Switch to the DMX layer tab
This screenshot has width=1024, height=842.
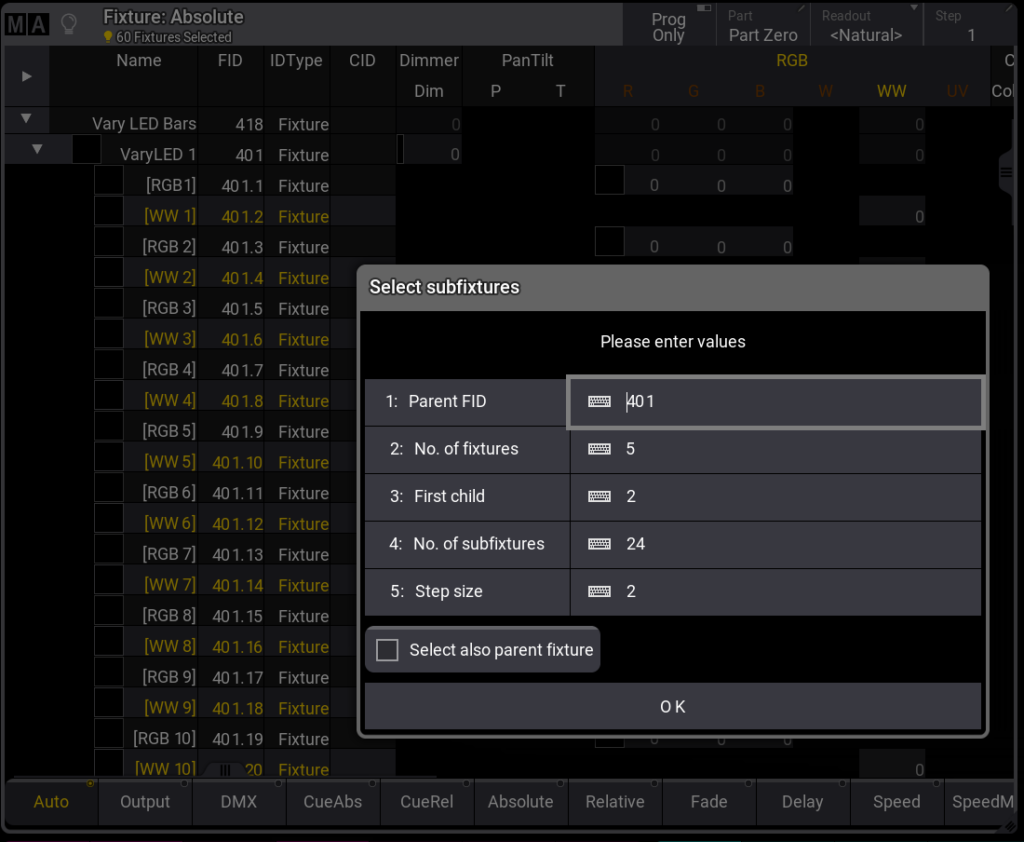[x=239, y=801]
